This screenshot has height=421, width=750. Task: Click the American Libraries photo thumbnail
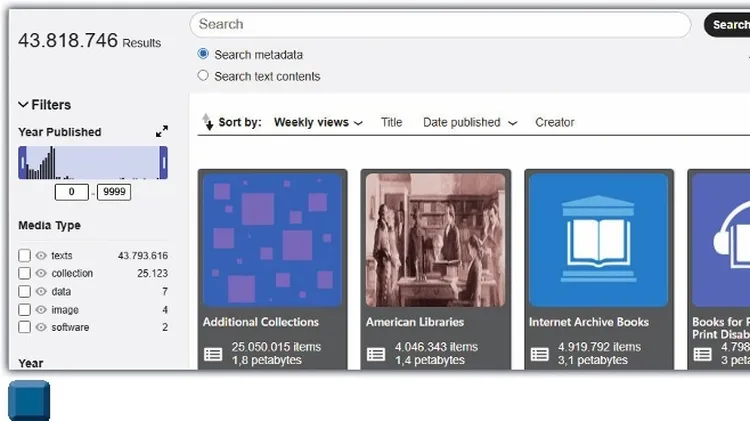(x=435, y=240)
